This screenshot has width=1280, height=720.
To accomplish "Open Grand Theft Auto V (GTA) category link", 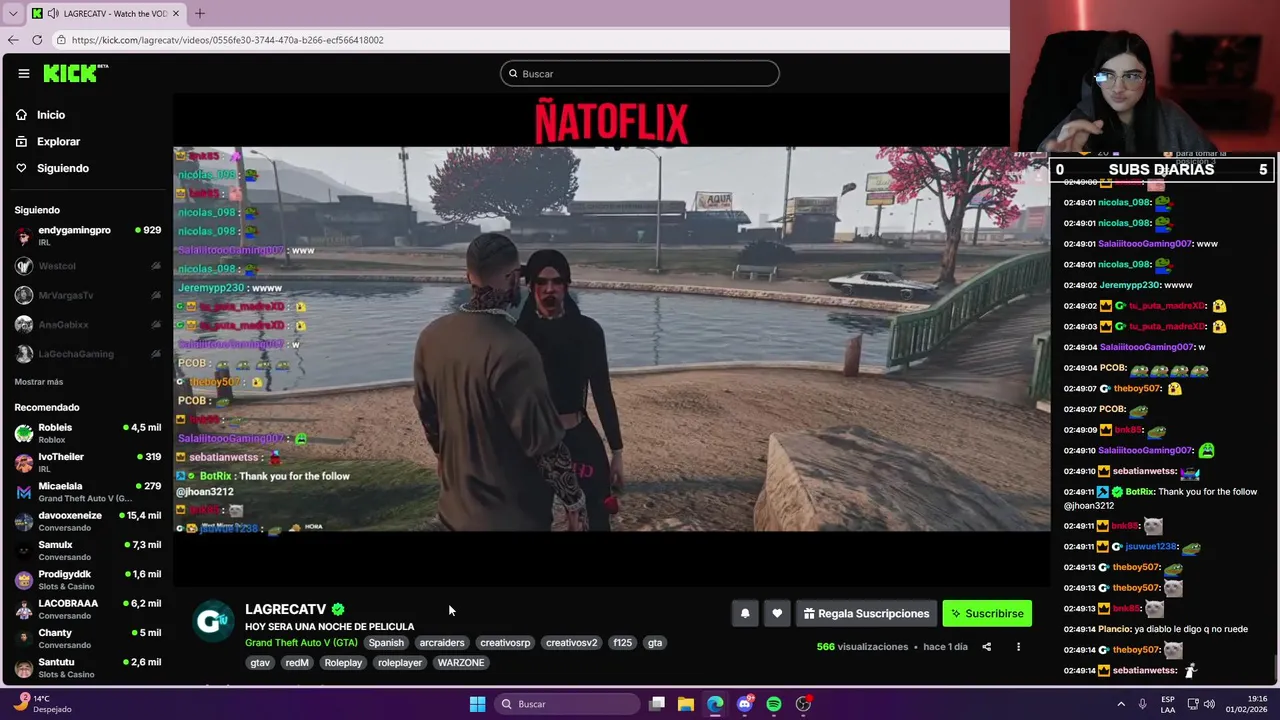I will (x=301, y=643).
